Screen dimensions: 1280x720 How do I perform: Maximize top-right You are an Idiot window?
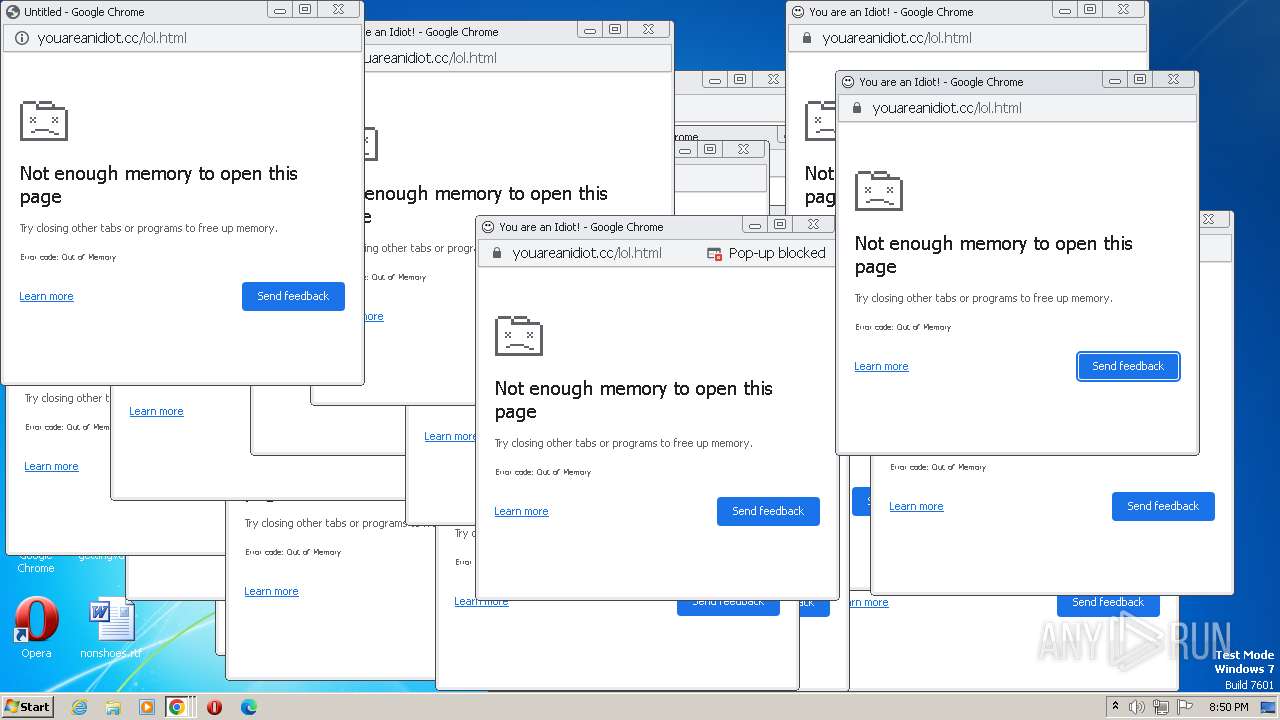tap(1090, 9)
